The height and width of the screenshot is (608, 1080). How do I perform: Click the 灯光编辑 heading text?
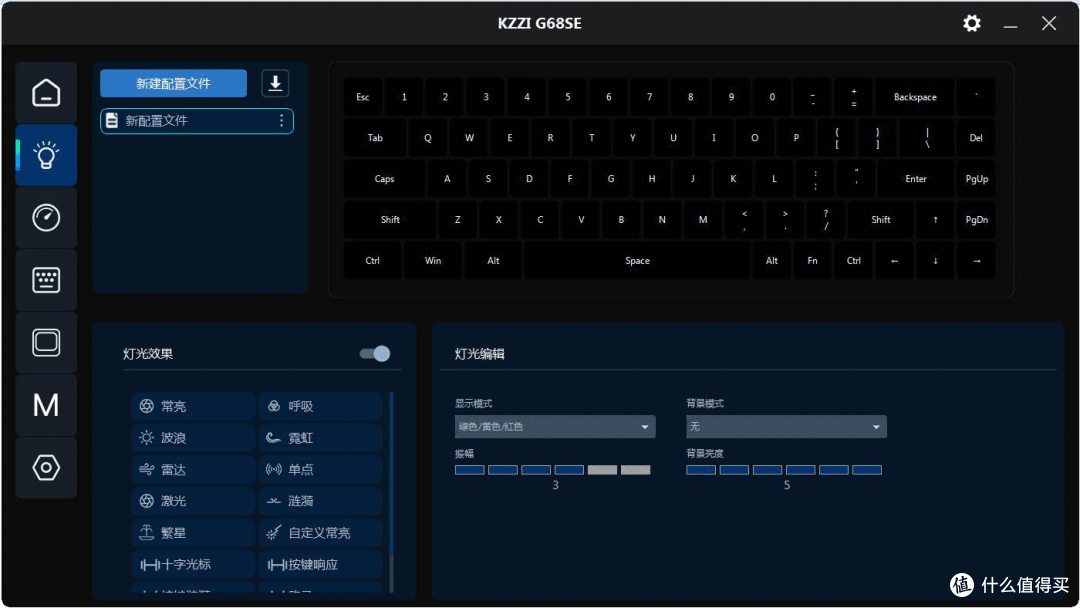pyautogui.click(x=480, y=354)
